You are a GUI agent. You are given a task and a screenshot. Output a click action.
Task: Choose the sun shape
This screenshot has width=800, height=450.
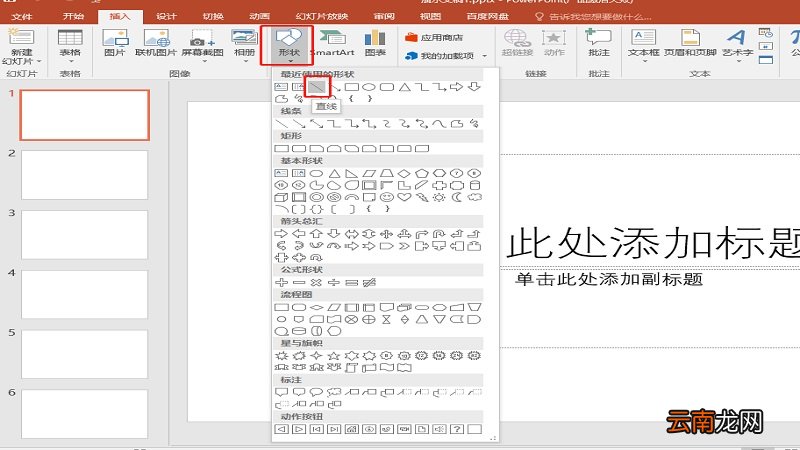[x=439, y=197]
